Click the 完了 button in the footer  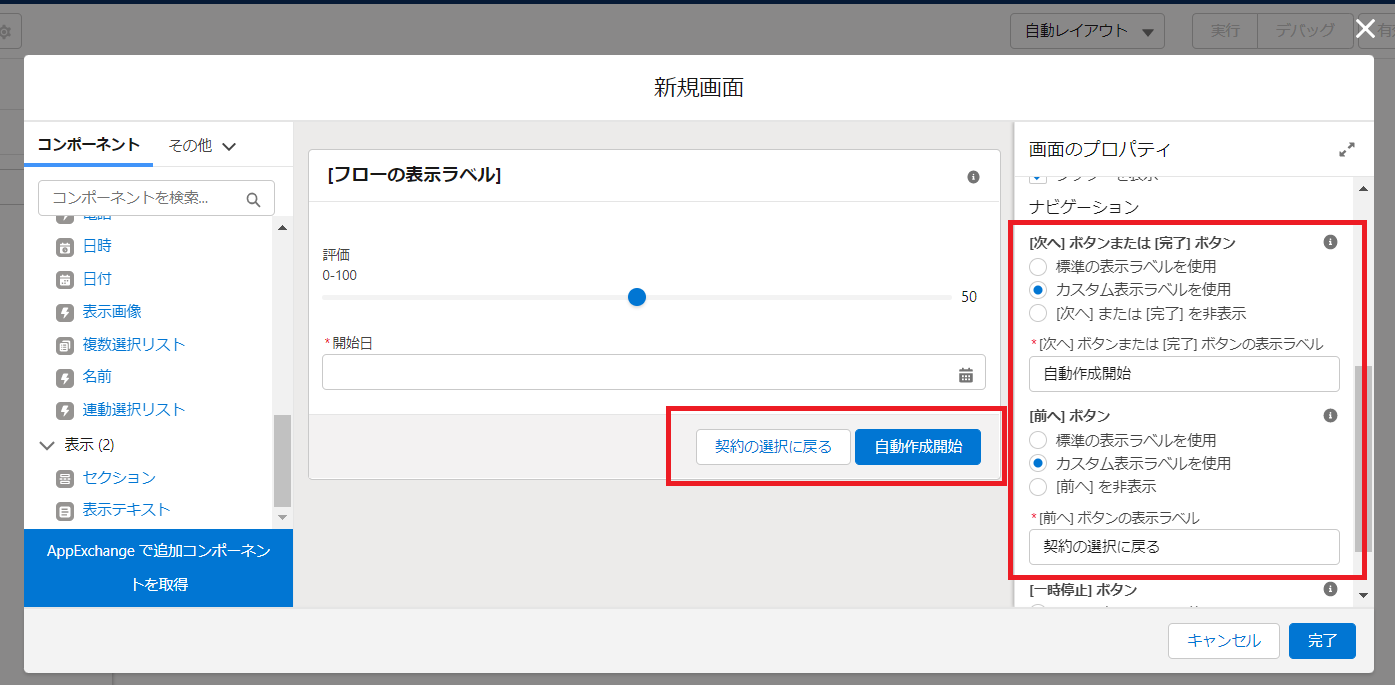click(x=1321, y=641)
